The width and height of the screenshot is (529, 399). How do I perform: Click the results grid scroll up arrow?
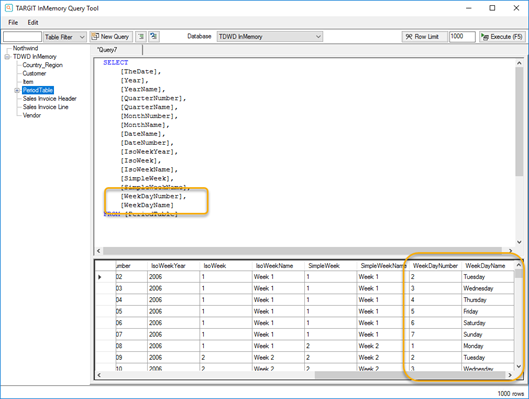point(519,265)
